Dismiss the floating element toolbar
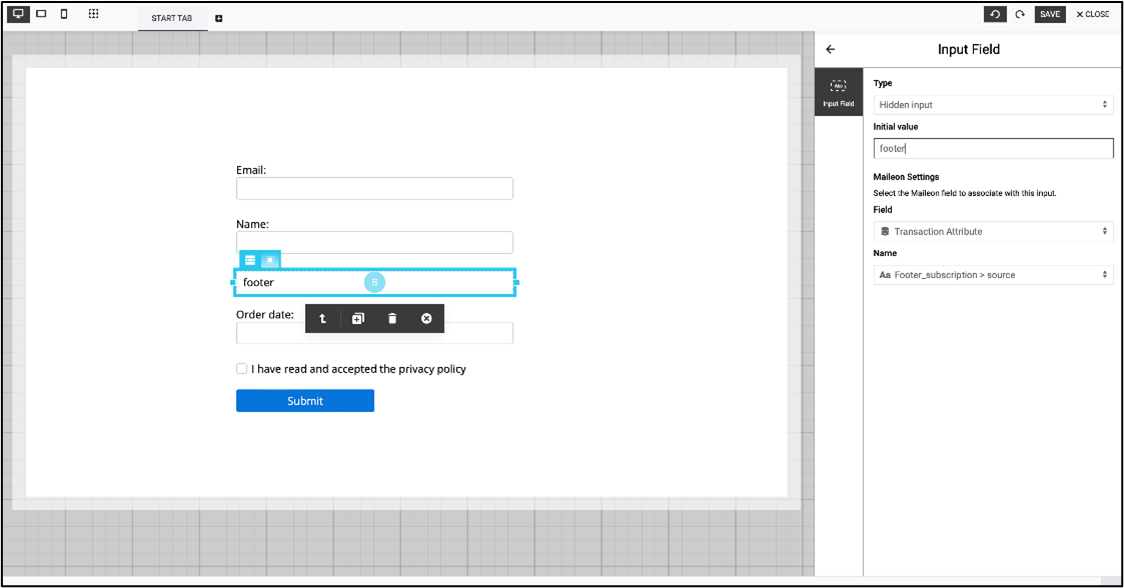 tap(427, 318)
